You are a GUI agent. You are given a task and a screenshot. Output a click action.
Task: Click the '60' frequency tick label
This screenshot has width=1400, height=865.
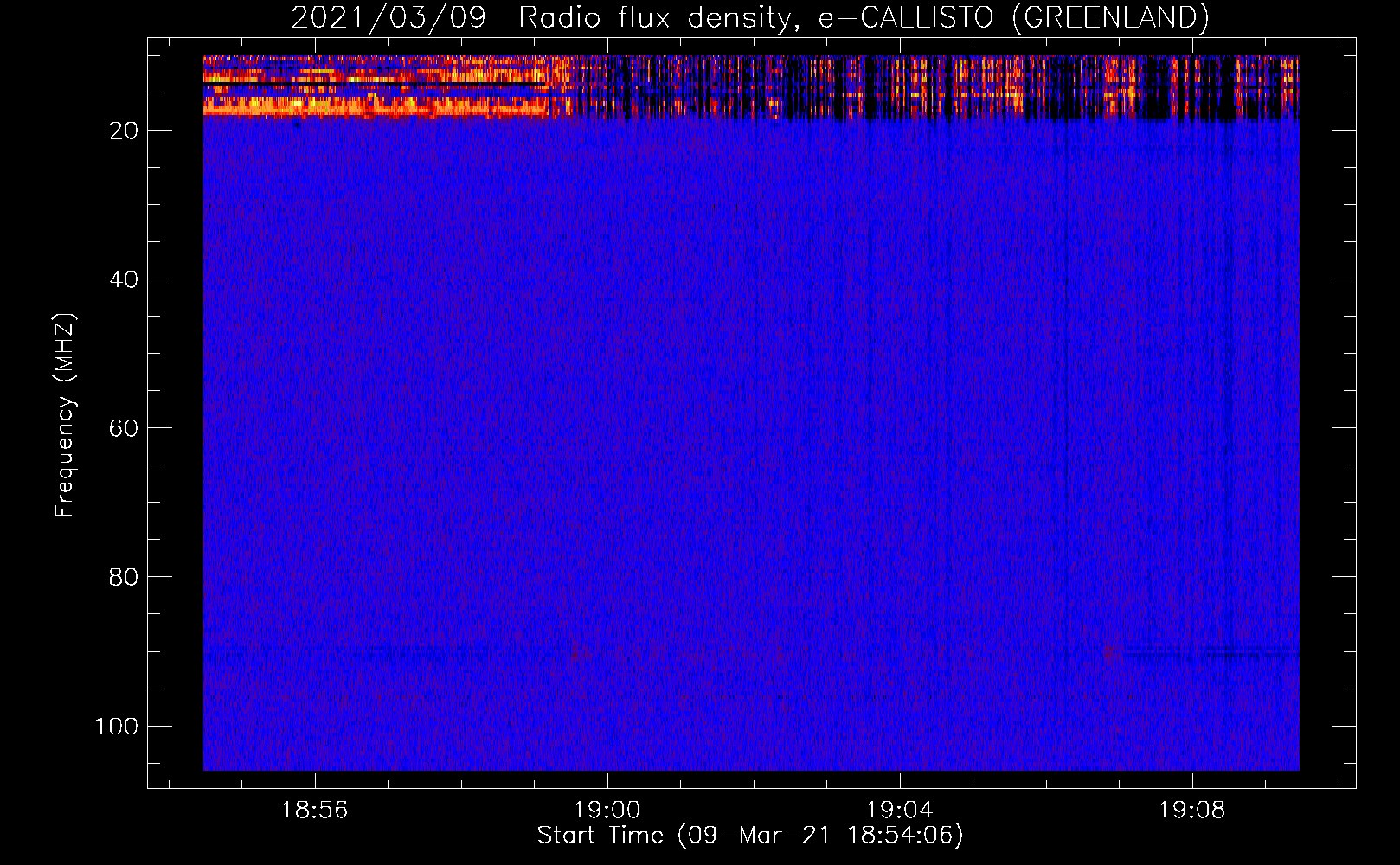click(x=124, y=428)
